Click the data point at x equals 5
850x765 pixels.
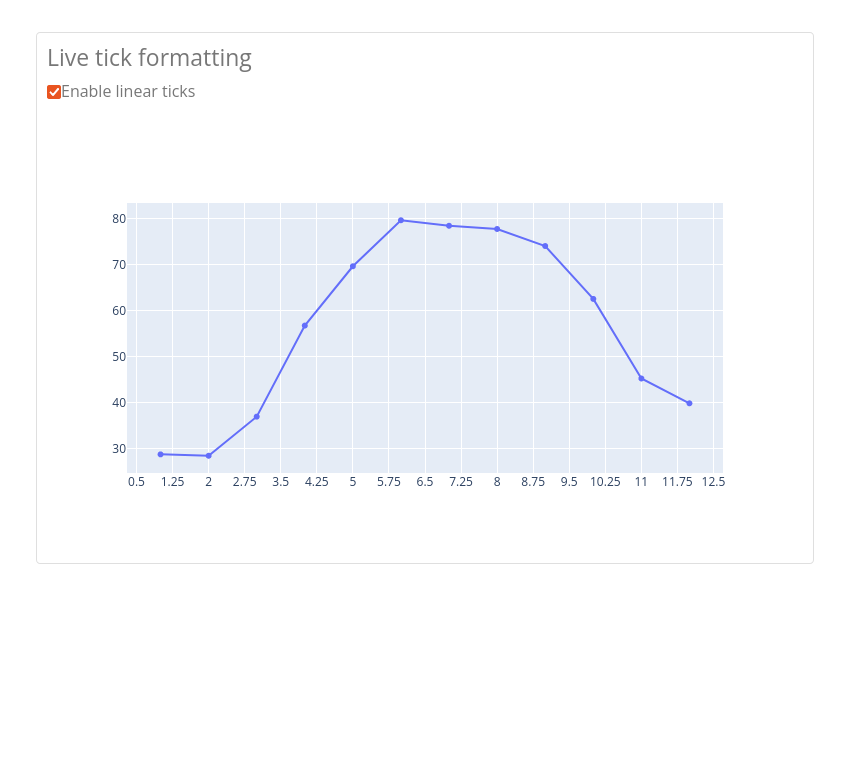pyautogui.click(x=353, y=266)
